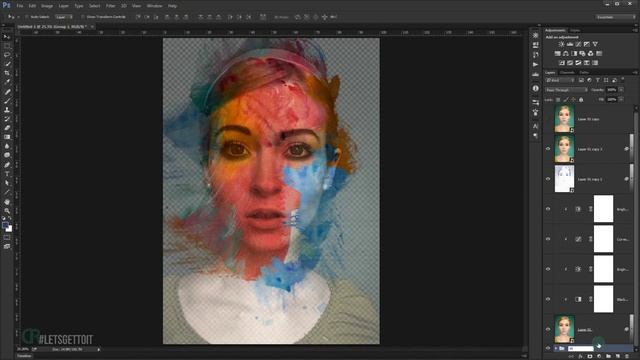Toggle Show Transform Controls checkbox

click(82, 17)
